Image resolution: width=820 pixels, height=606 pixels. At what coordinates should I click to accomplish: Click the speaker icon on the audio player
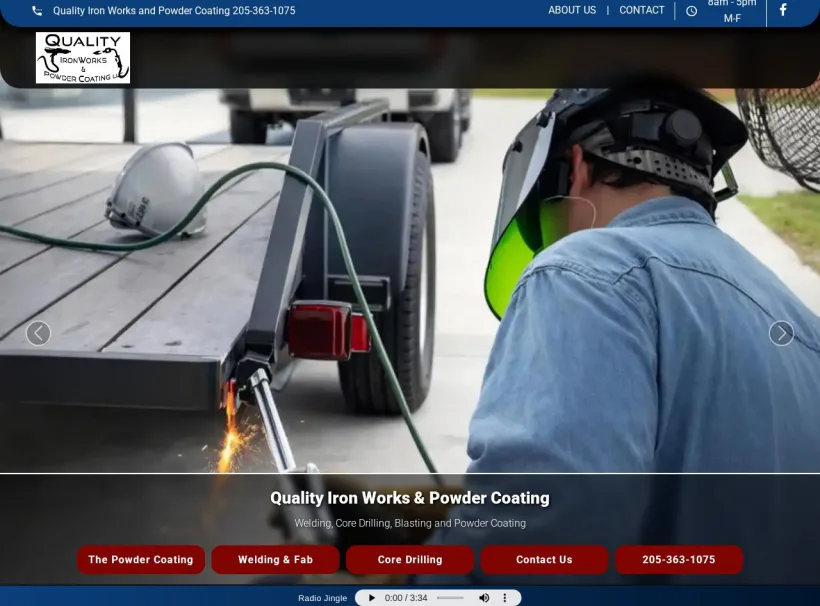pyautogui.click(x=484, y=597)
